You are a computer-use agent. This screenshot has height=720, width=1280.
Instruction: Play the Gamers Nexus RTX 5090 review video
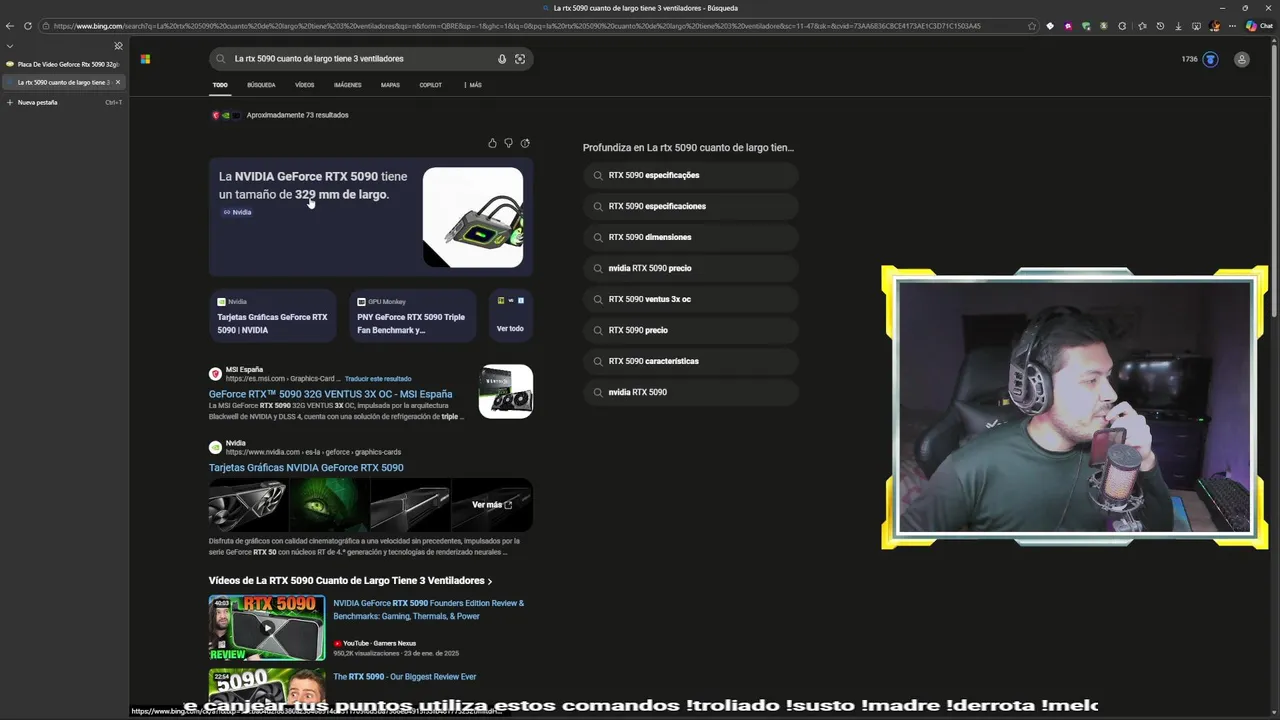[x=267, y=628]
